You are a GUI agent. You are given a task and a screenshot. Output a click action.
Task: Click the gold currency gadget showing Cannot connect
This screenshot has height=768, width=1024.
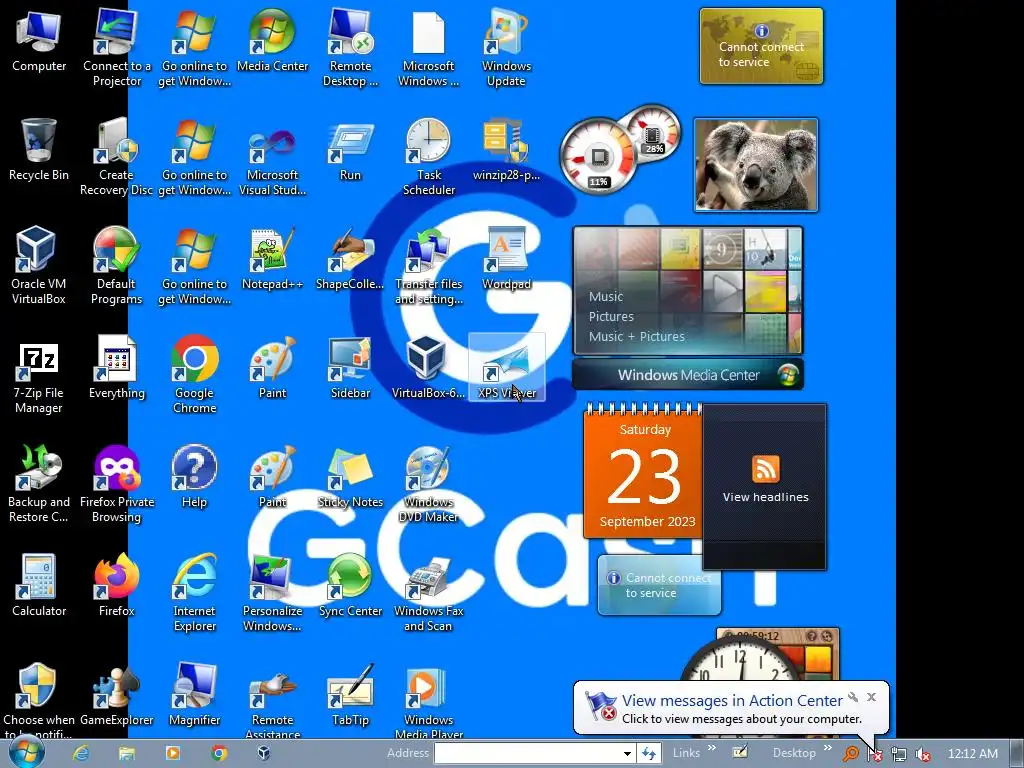(x=761, y=46)
